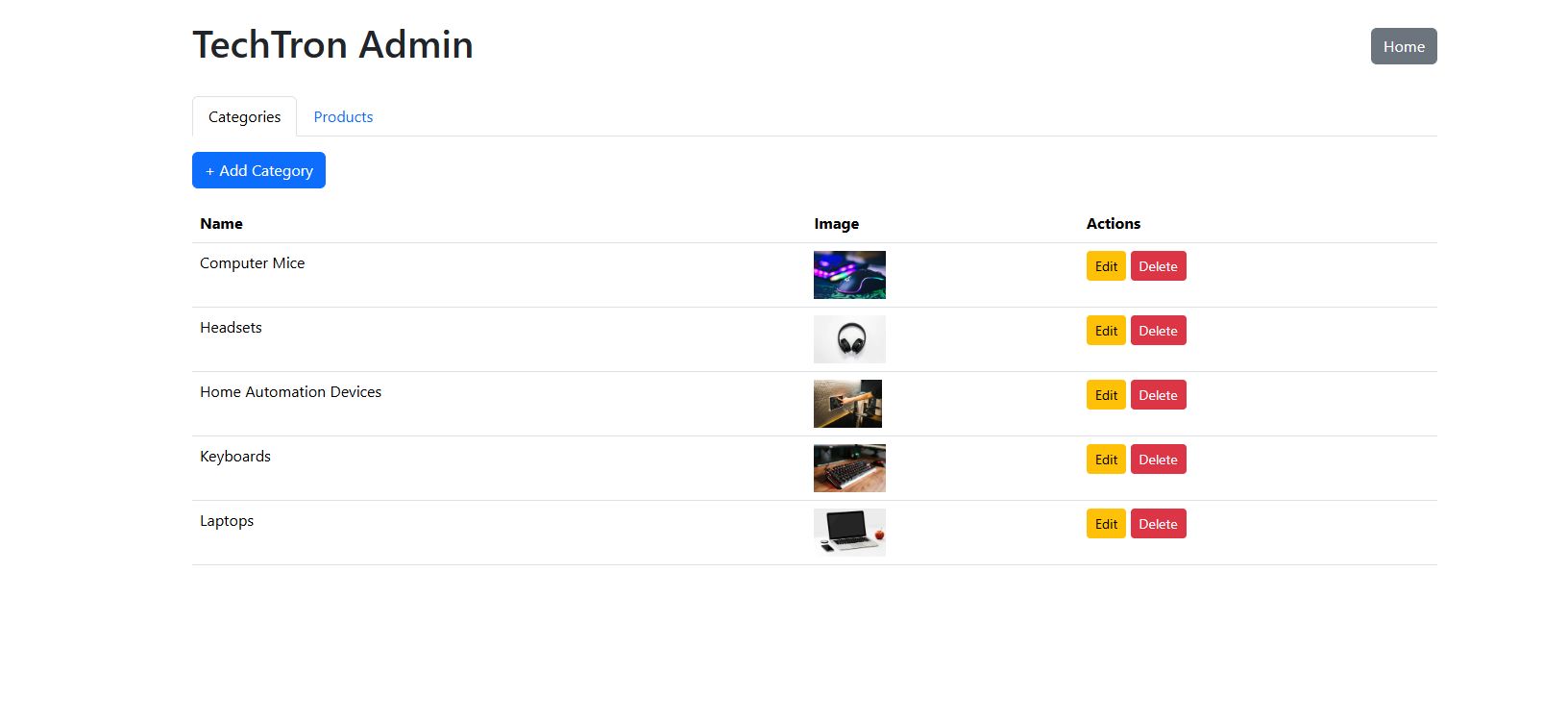This screenshot has width=1568, height=721.
Task: Click the Computer Mice thumbnail image
Action: [849, 275]
